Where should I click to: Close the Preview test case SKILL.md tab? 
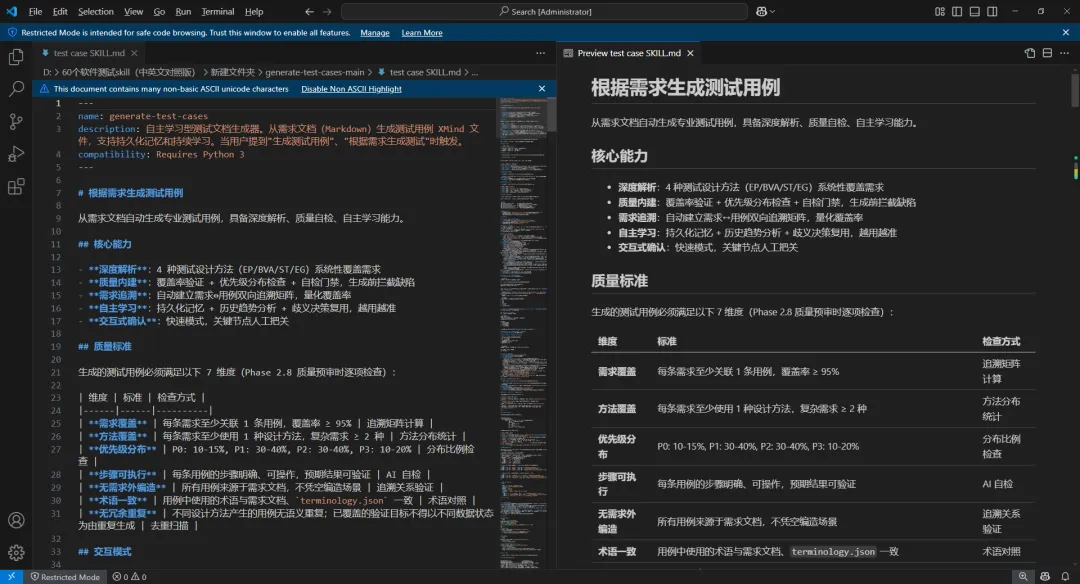pyautogui.click(x=690, y=53)
